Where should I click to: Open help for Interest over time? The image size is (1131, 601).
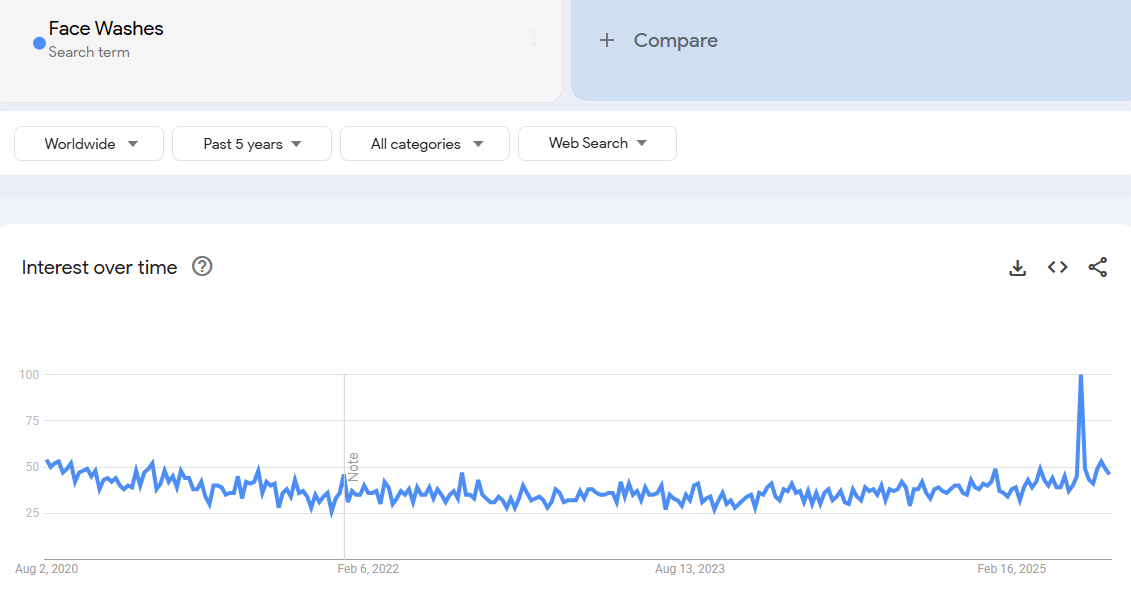(x=202, y=266)
